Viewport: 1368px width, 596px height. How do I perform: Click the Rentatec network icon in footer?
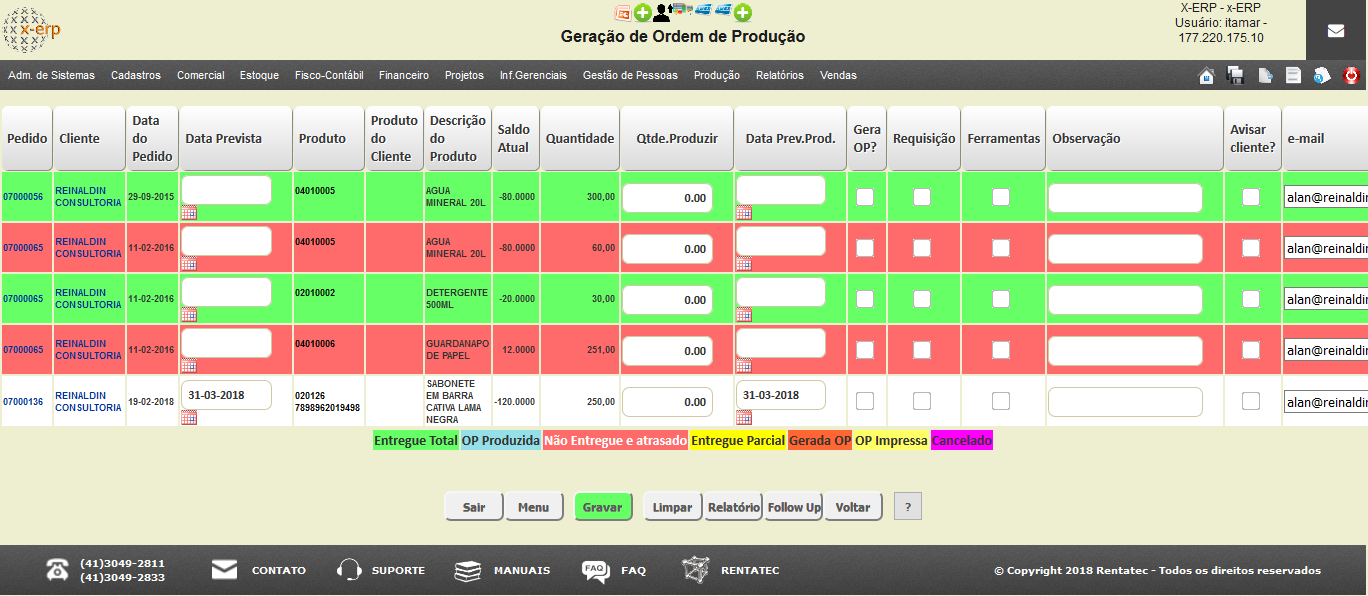695,570
